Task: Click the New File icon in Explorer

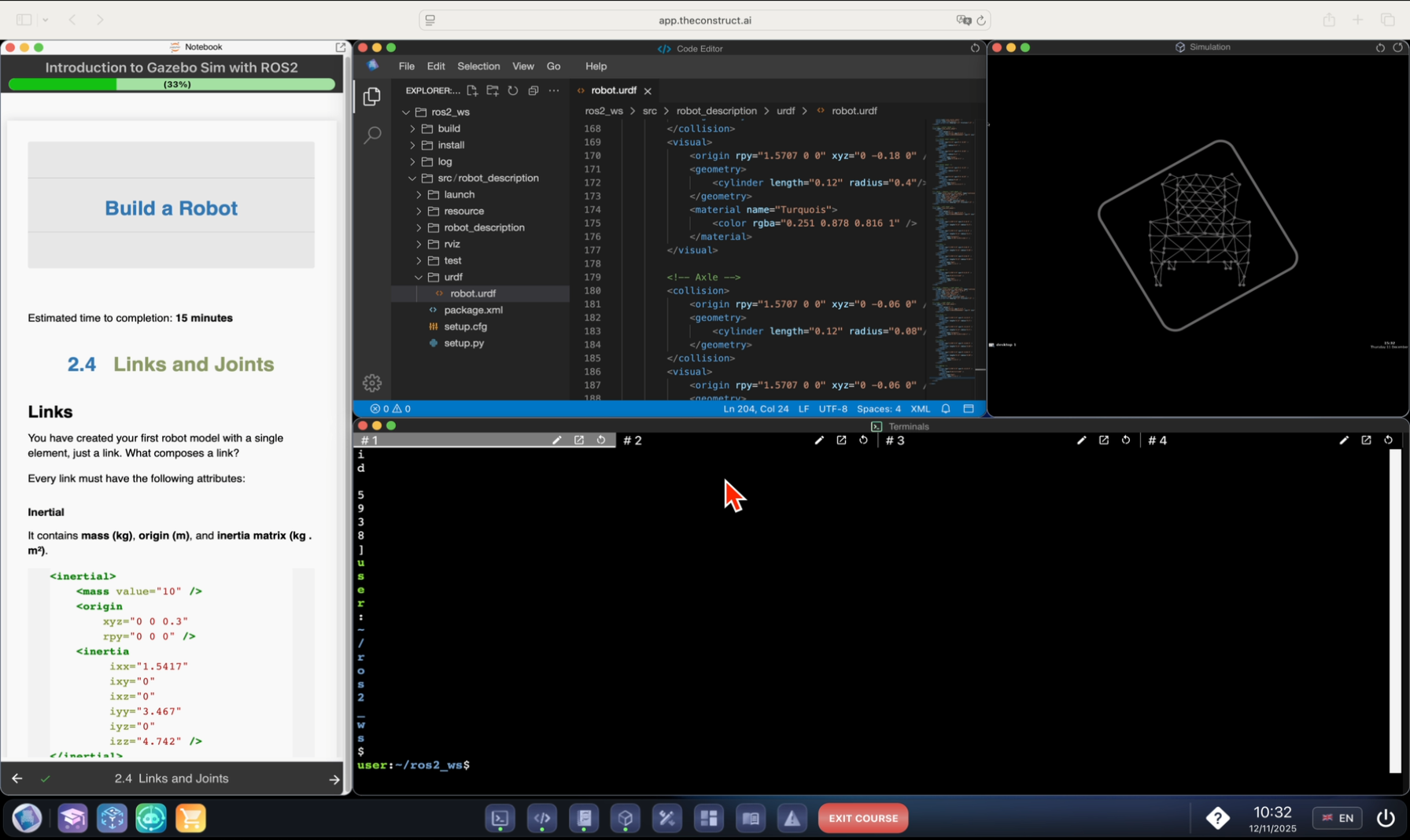Action: (472, 90)
